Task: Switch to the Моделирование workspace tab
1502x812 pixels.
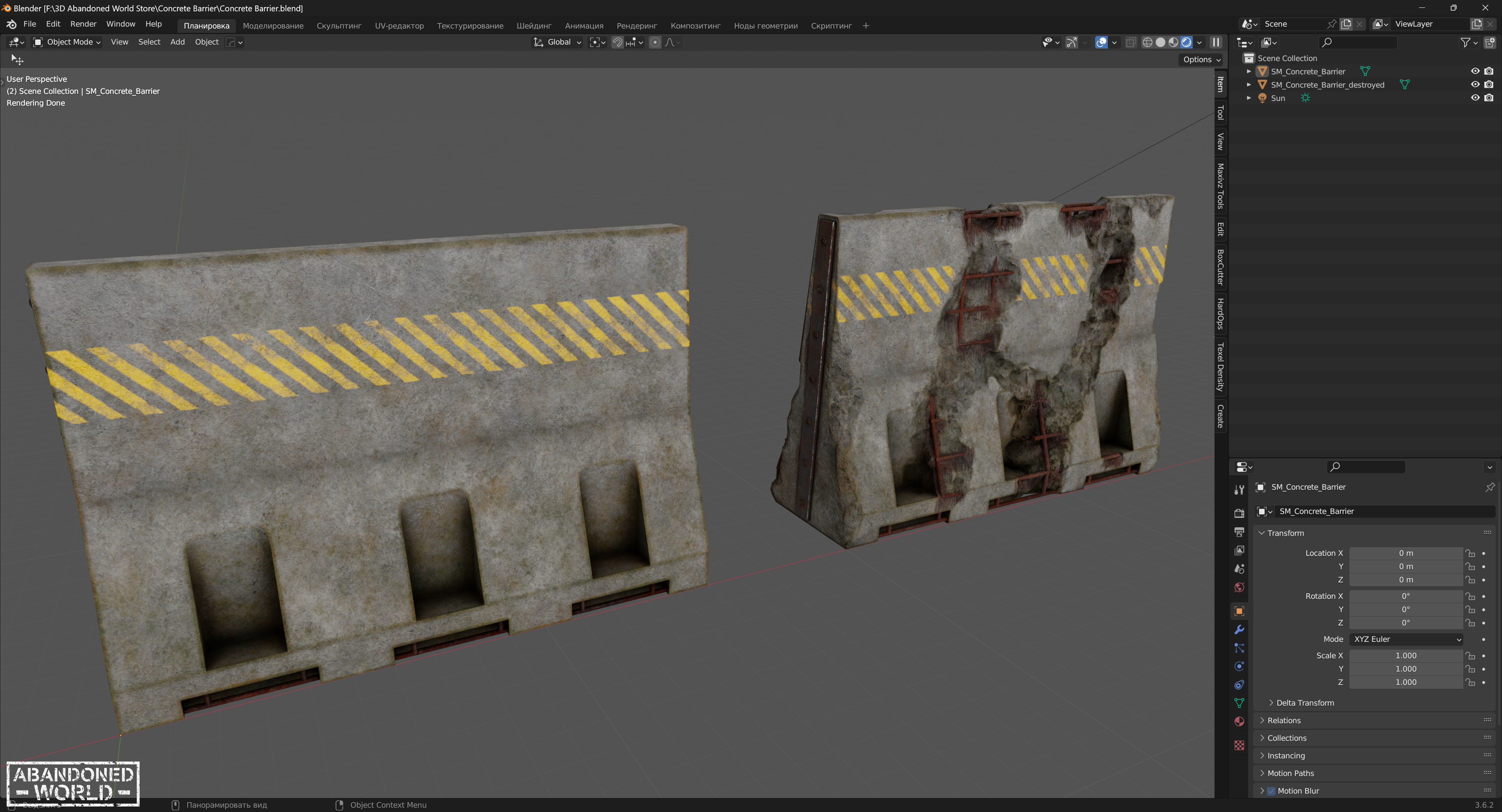Action: pyautogui.click(x=273, y=26)
